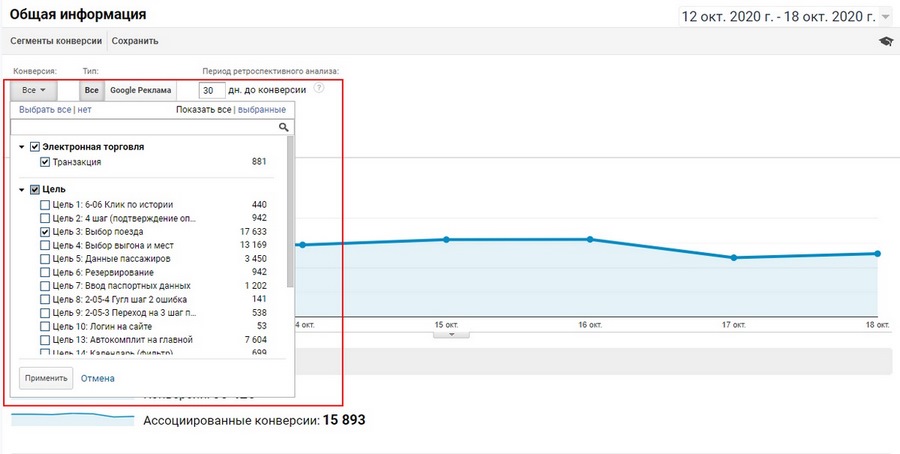The height and width of the screenshot is (454, 900).
Task: Check Цель 4: Выбор вагона и мест
Action: tap(45, 245)
